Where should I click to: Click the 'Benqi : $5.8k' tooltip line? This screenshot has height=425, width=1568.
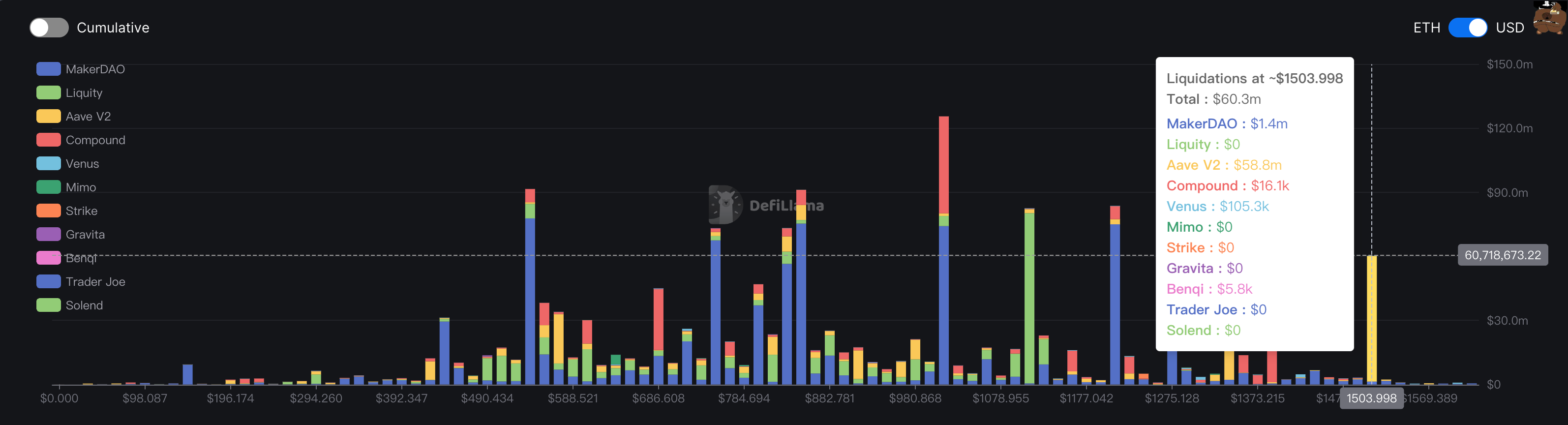(x=1209, y=289)
